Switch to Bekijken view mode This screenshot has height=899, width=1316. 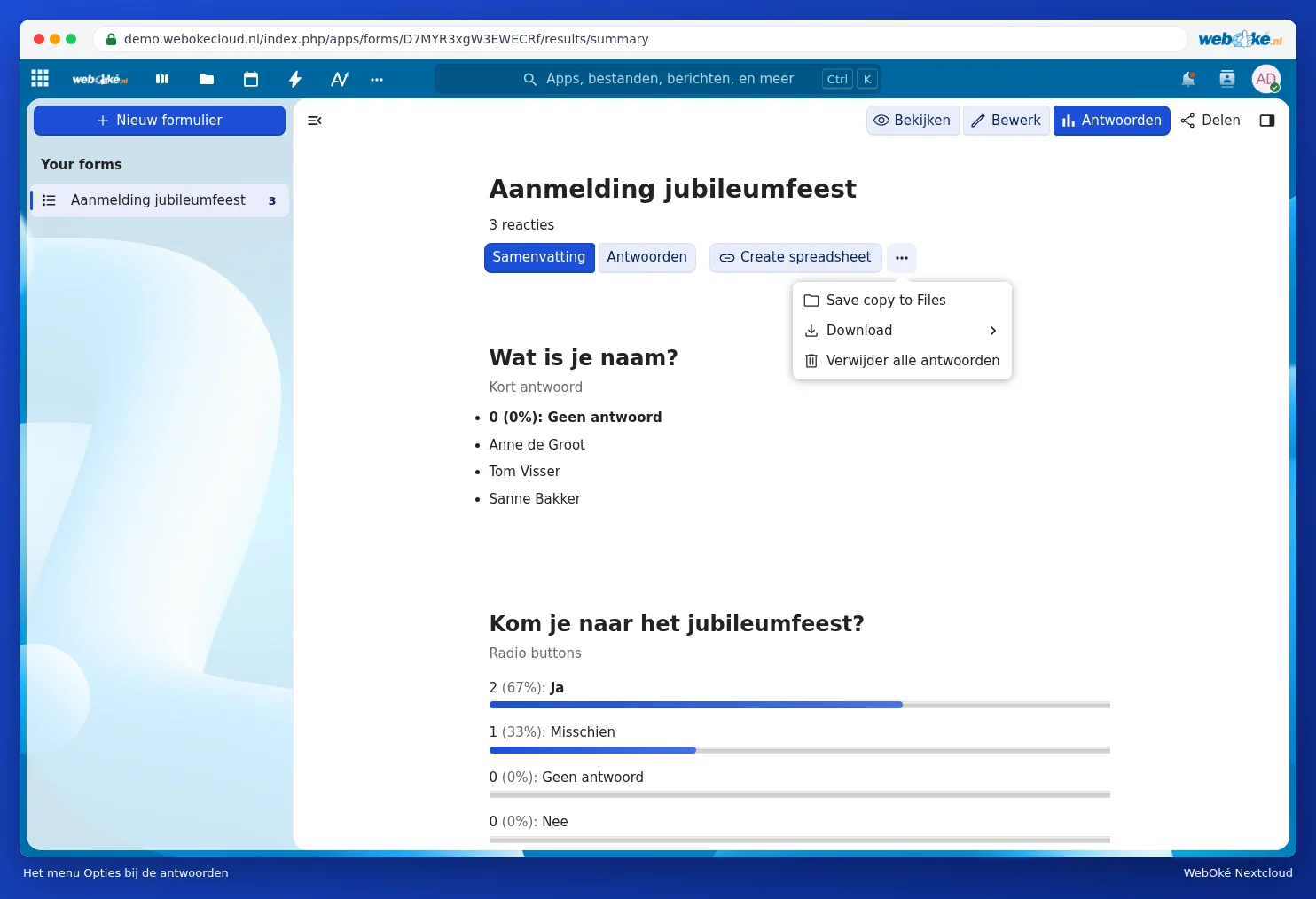913,121
